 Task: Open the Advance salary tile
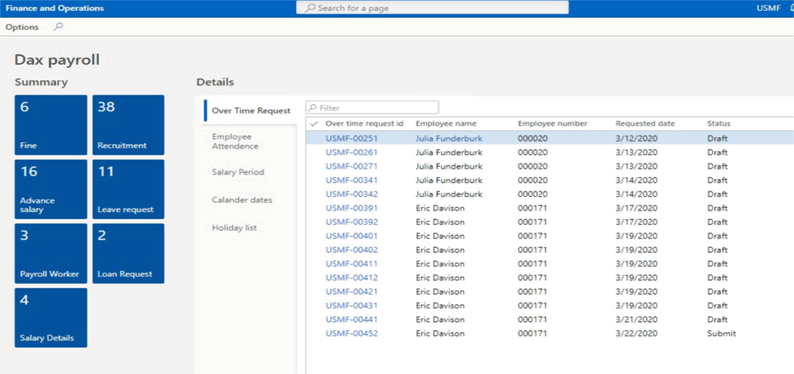[x=51, y=189]
